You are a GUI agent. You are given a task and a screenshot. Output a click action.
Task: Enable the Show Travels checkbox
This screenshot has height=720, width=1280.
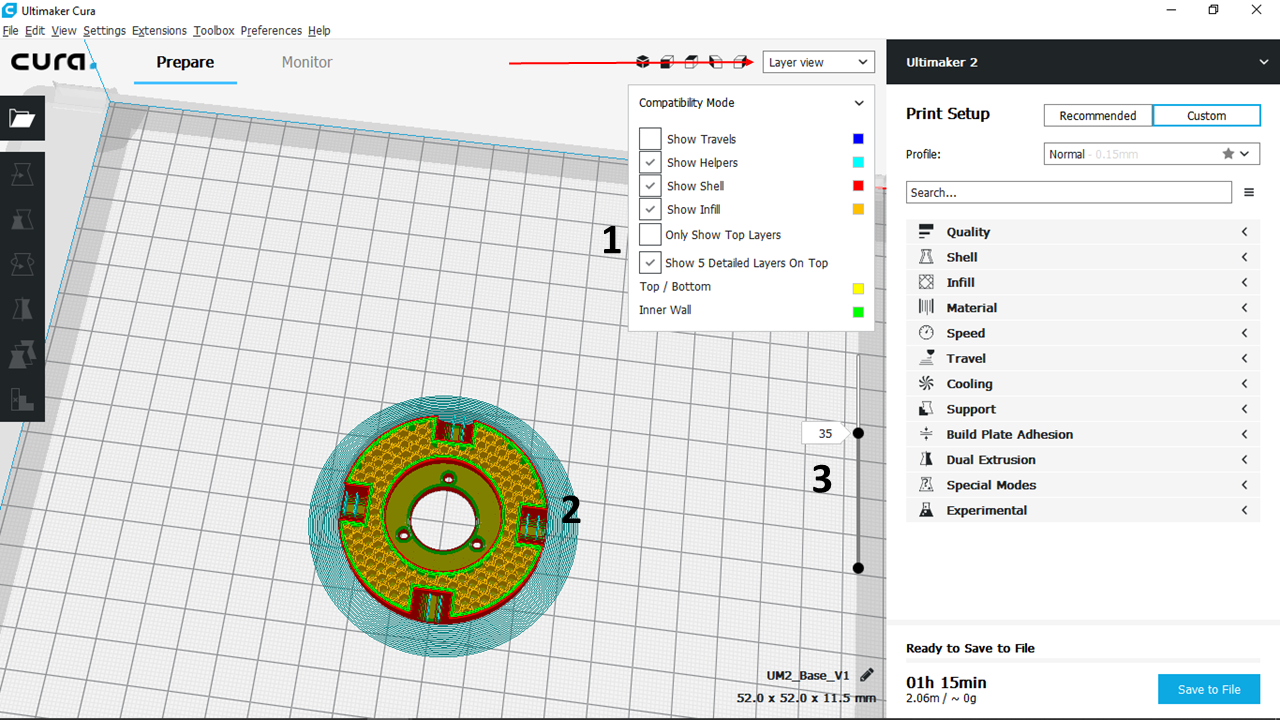pyautogui.click(x=650, y=139)
